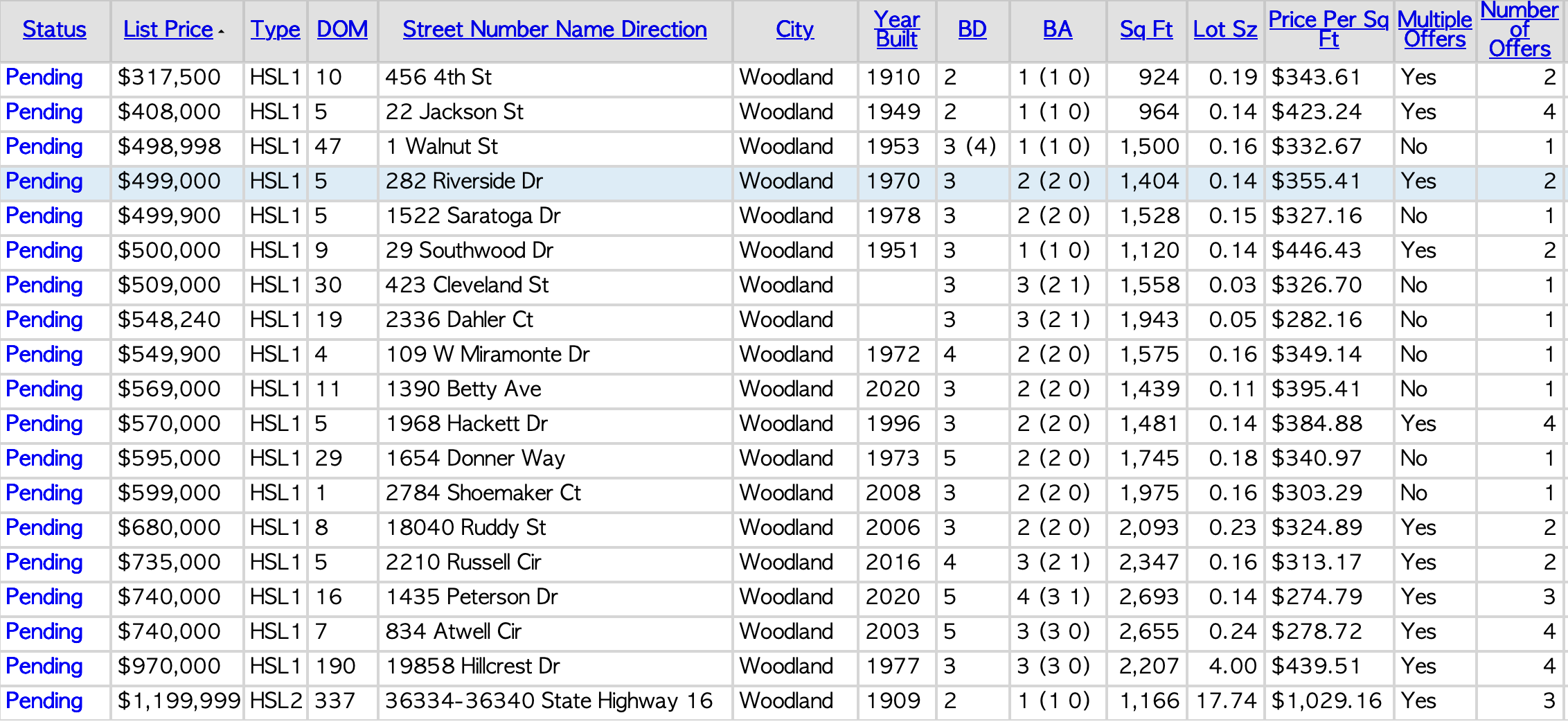Click the Price Per Sq Ft header

tap(1328, 30)
